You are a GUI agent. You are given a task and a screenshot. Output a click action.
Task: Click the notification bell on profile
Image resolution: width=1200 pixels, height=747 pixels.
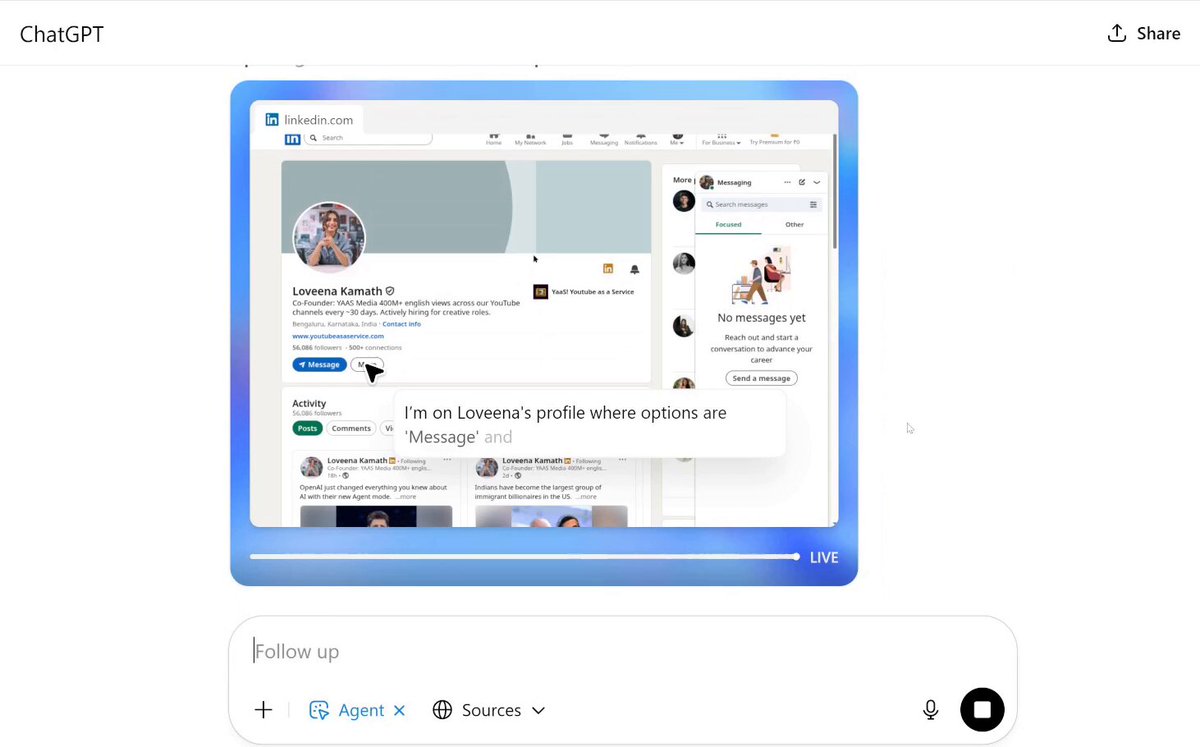coord(634,269)
